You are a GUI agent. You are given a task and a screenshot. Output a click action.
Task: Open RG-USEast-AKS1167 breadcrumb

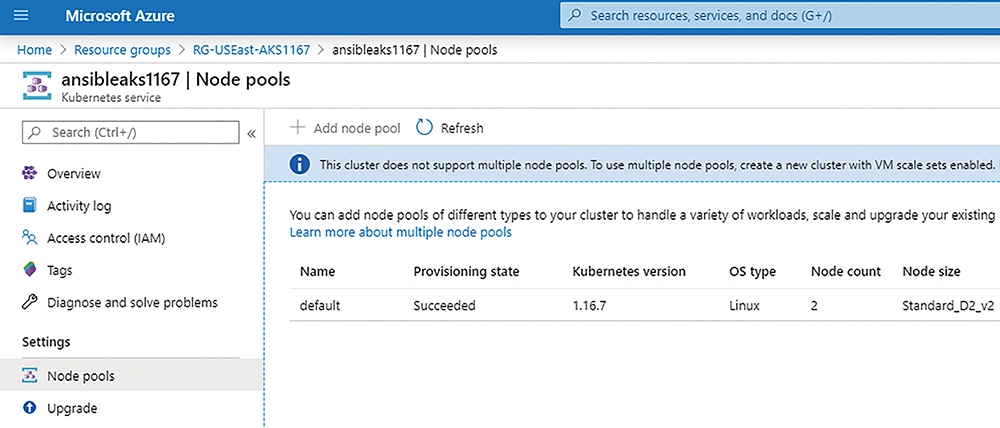tap(251, 50)
